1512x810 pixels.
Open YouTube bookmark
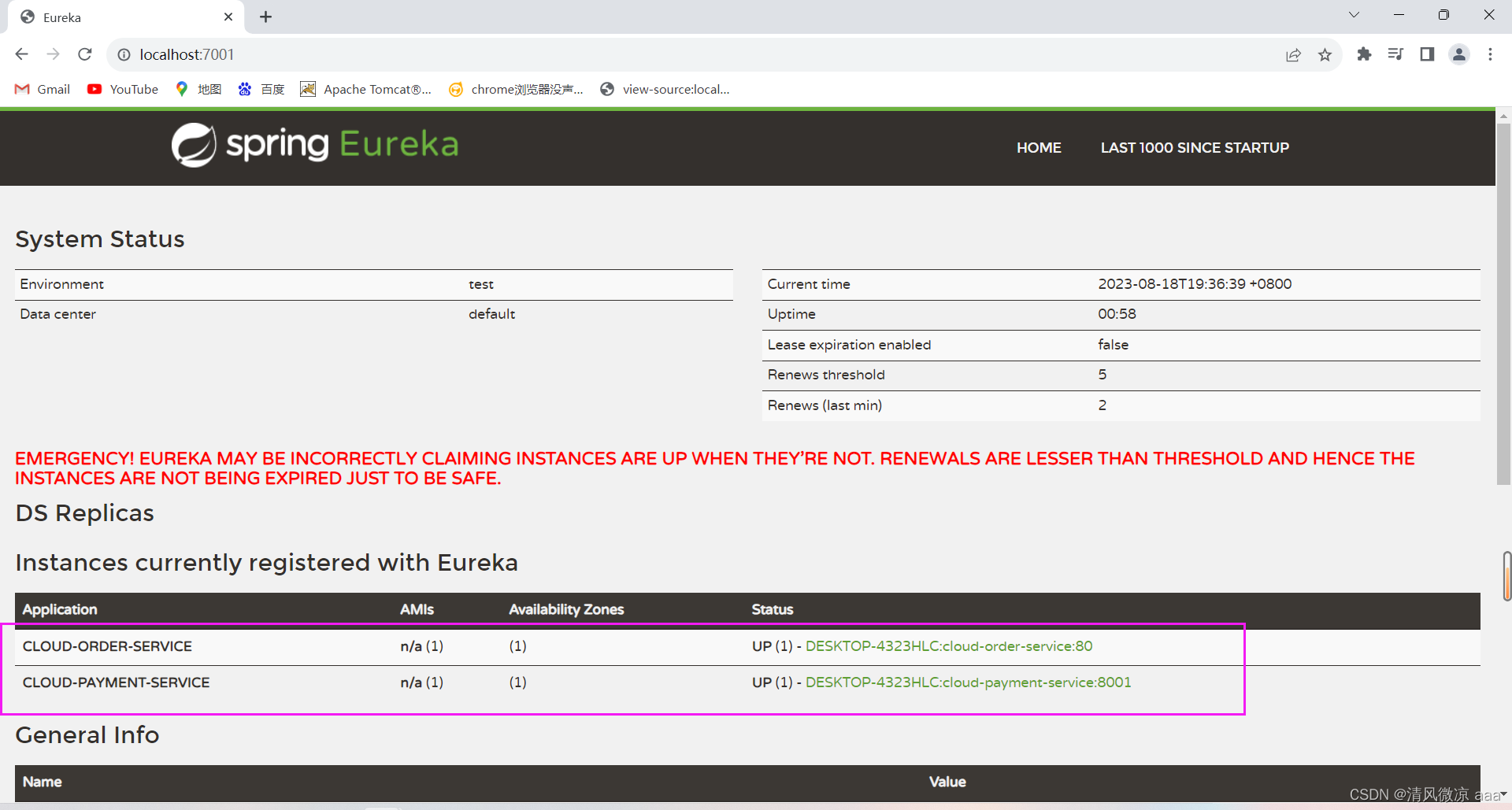point(123,89)
